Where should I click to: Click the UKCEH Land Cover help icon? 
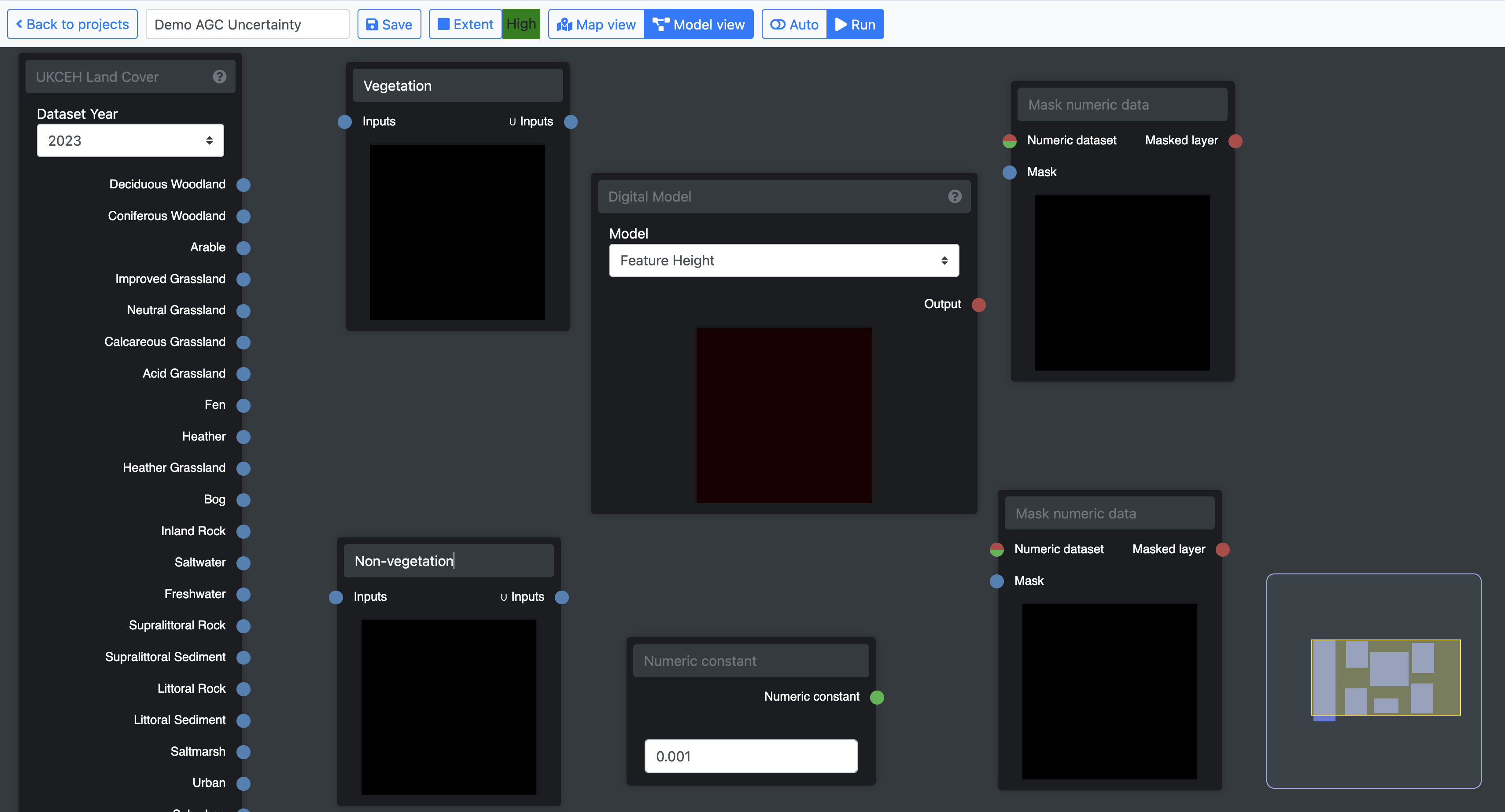click(219, 77)
